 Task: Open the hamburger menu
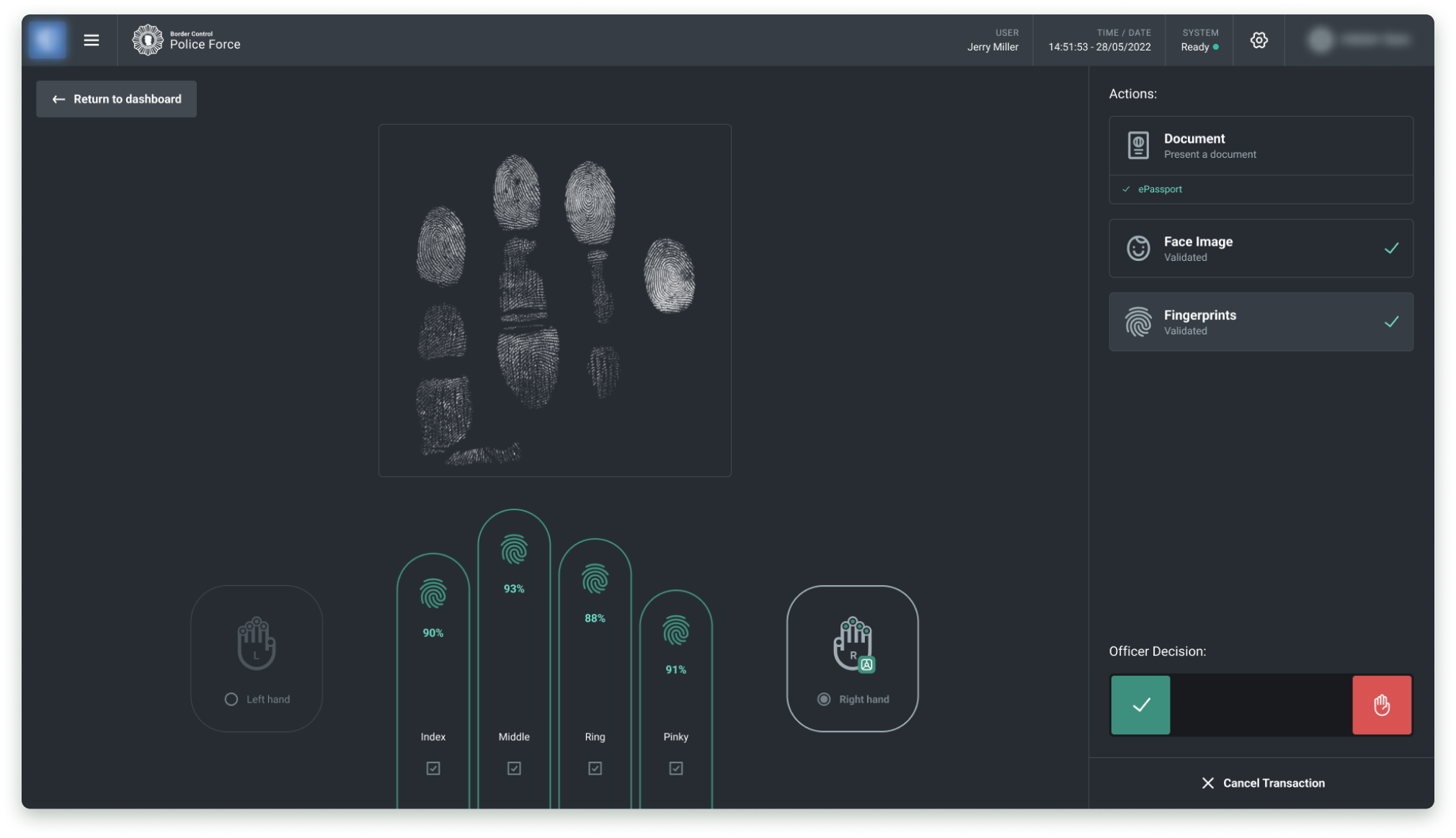pyautogui.click(x=92, y=40)
